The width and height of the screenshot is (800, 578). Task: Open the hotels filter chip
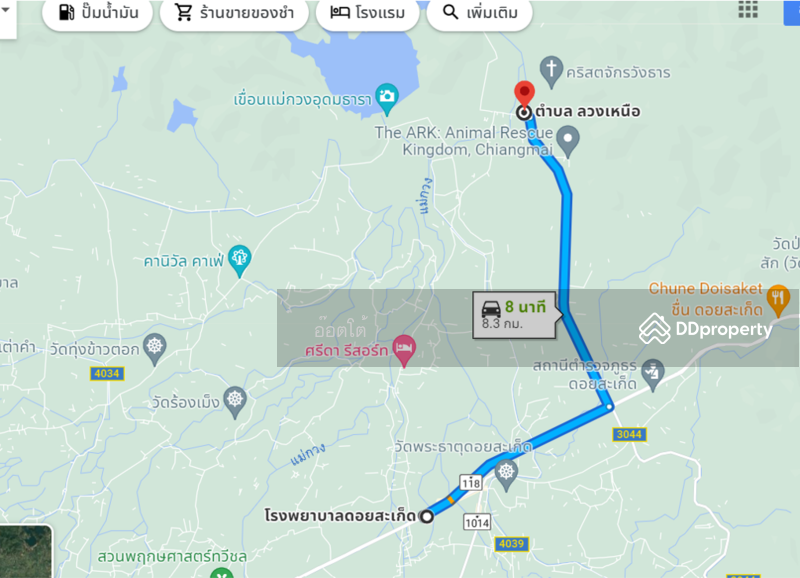[367, 13]
